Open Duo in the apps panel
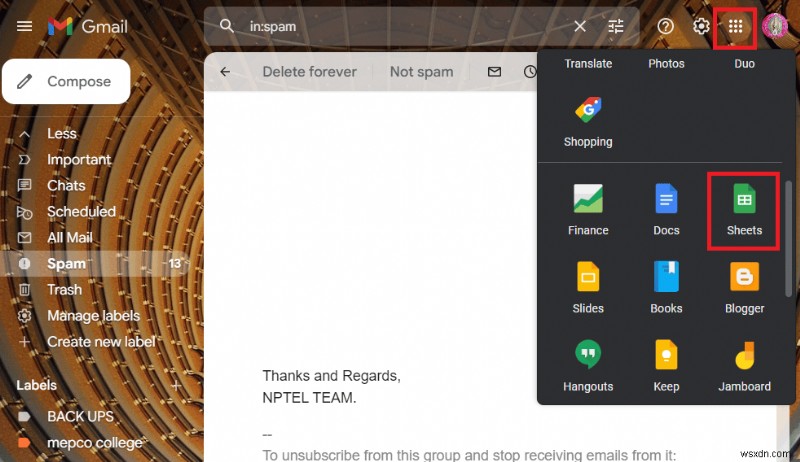Screen dimensions: 800x462 coord(744,63)
